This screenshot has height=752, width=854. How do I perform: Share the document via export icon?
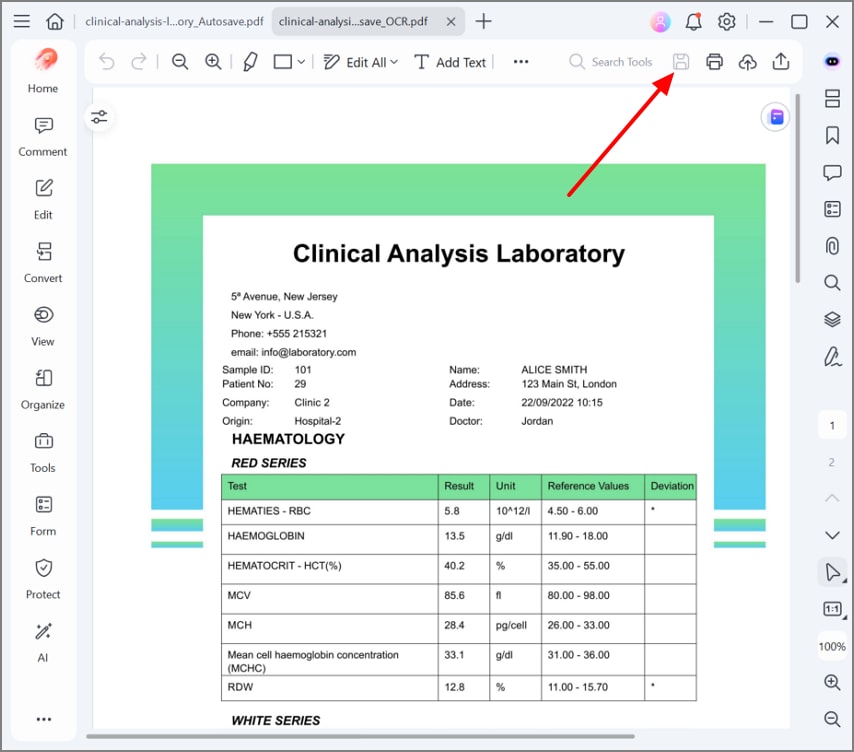click(781, 62)
